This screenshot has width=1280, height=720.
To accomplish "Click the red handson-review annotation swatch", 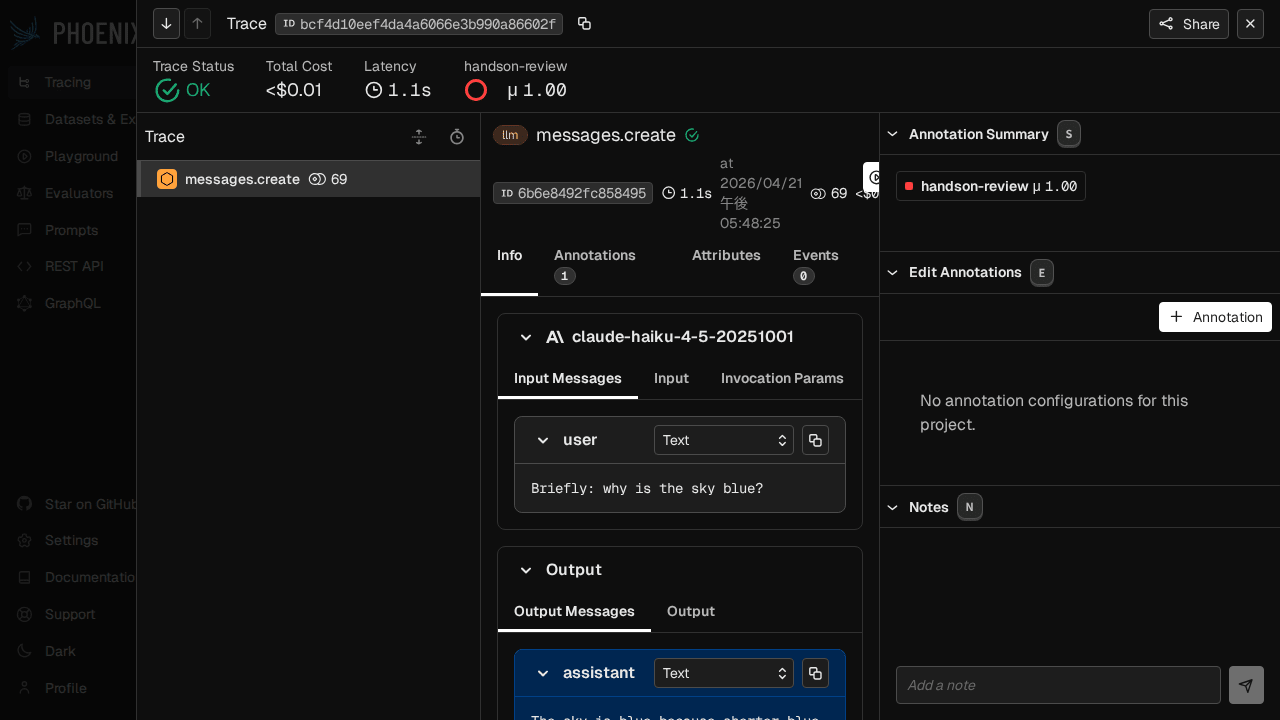I will (909, 186).
